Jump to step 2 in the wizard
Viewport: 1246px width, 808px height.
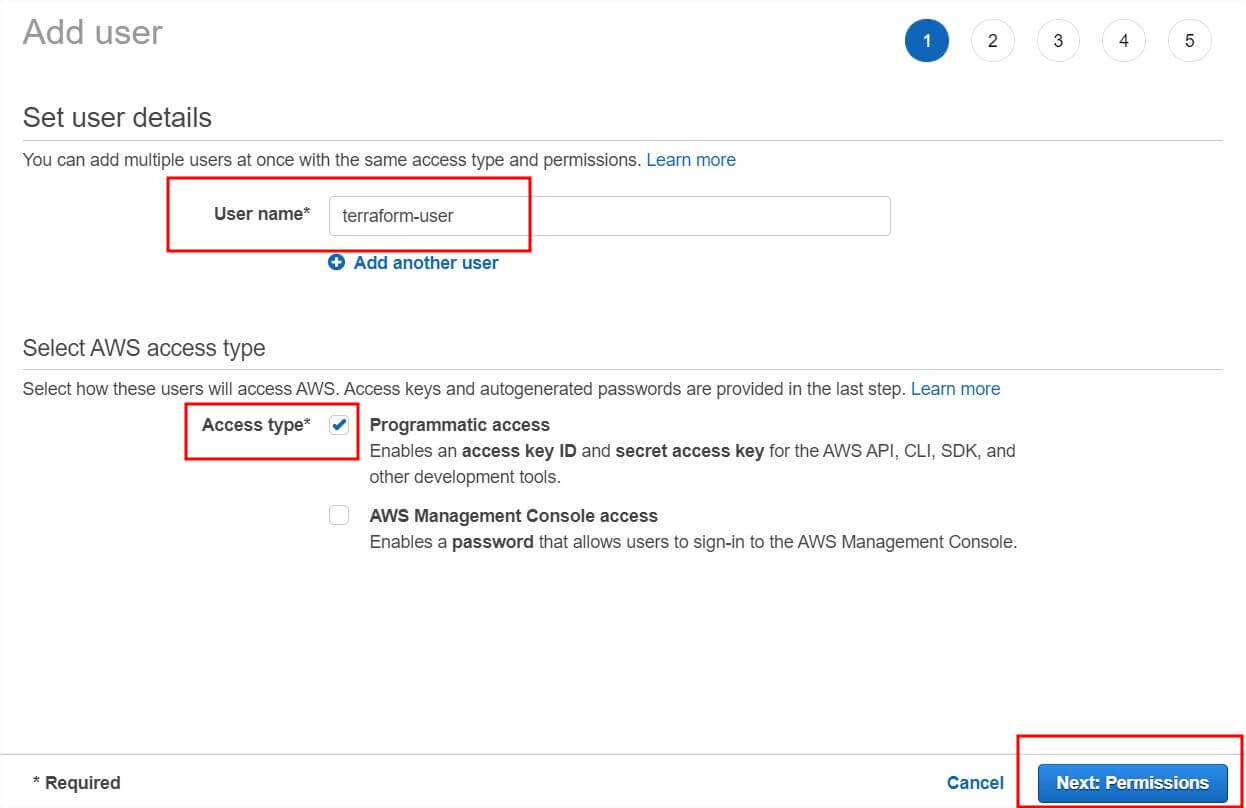click(x=992, y=41)
